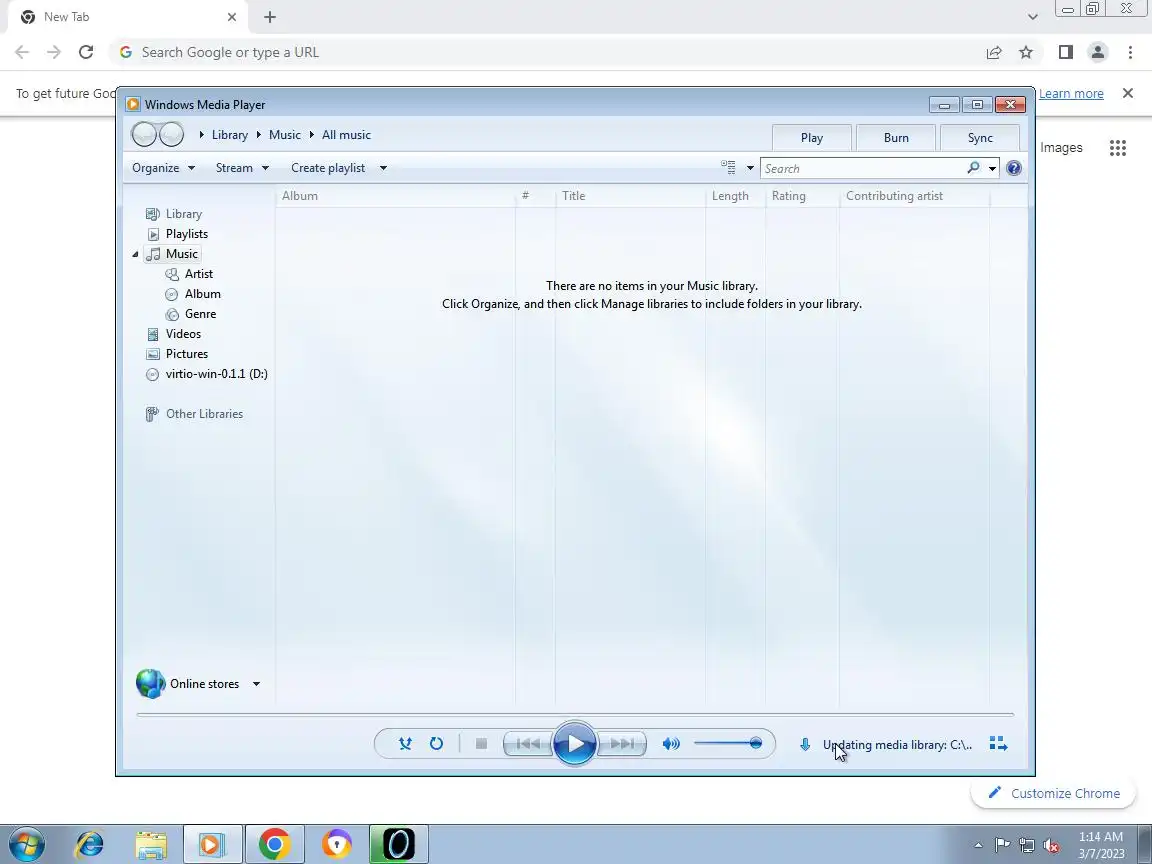Open the View options dropdown arrow
The width and height of the screenshot is (1152, 864).
750,168
